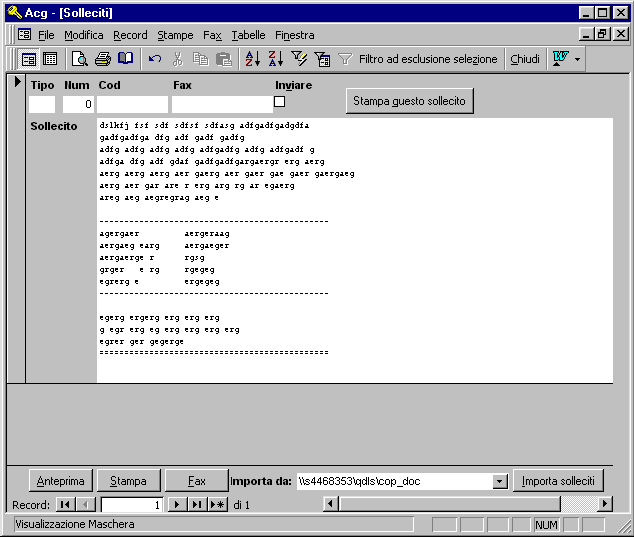This screenshot has height=537, width=634.
Task: Click Chiudi in the toolbar
Action: [524, 59]
